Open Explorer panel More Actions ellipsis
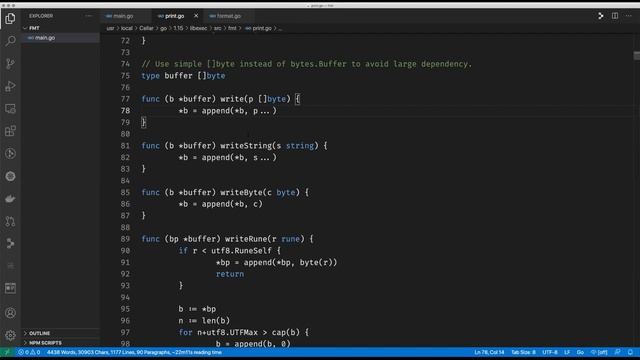Screen dimensions: 640x360 89,16
